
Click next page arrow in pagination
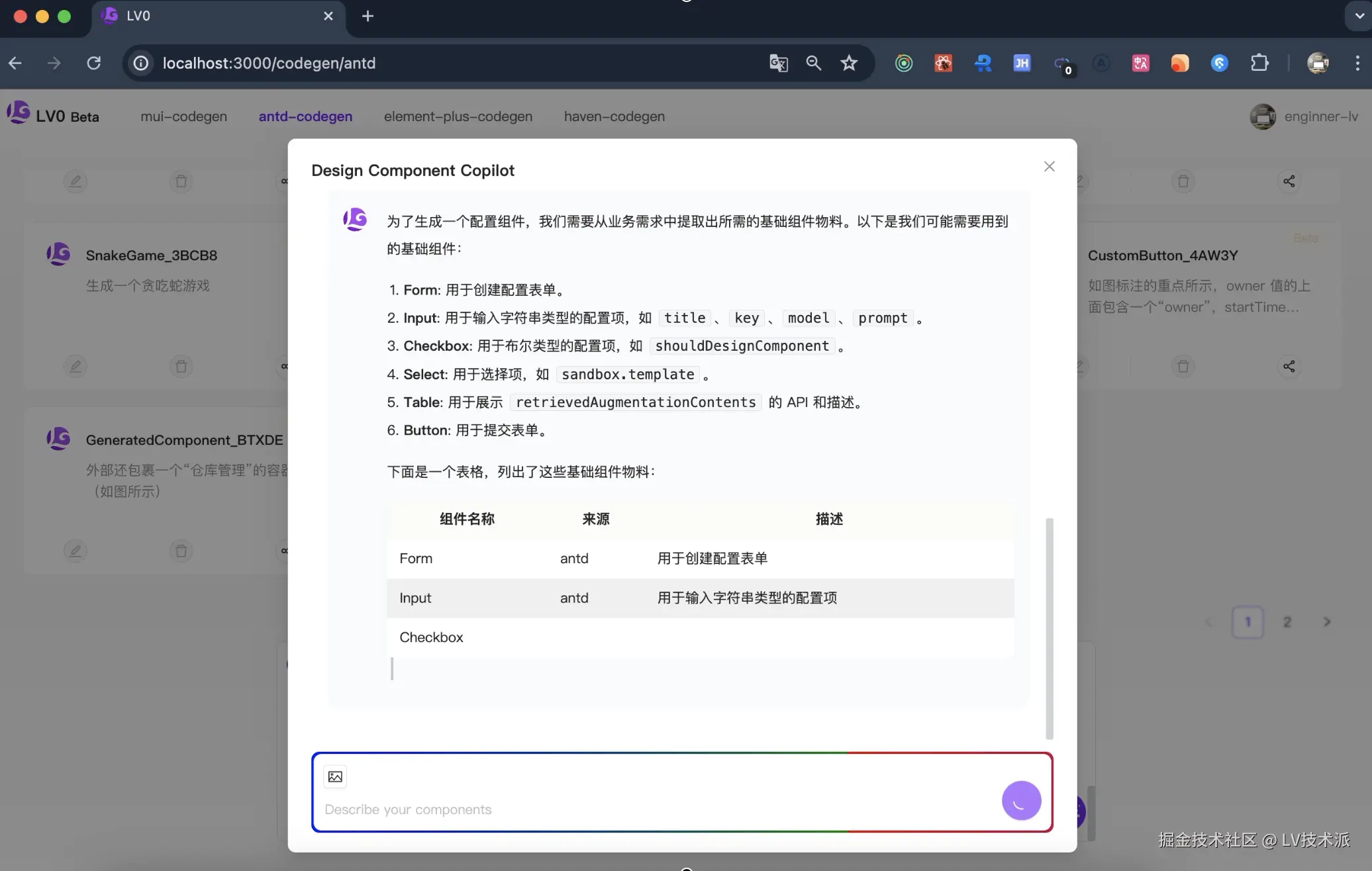[x=1326, y=621]
